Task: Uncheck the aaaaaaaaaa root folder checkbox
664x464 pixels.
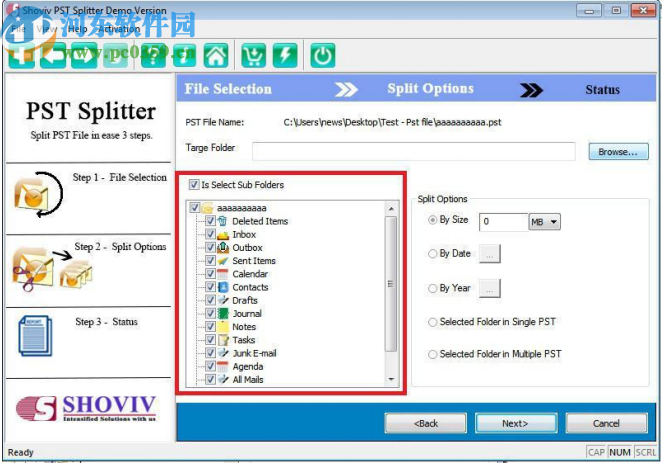Action: click(194, 208)
